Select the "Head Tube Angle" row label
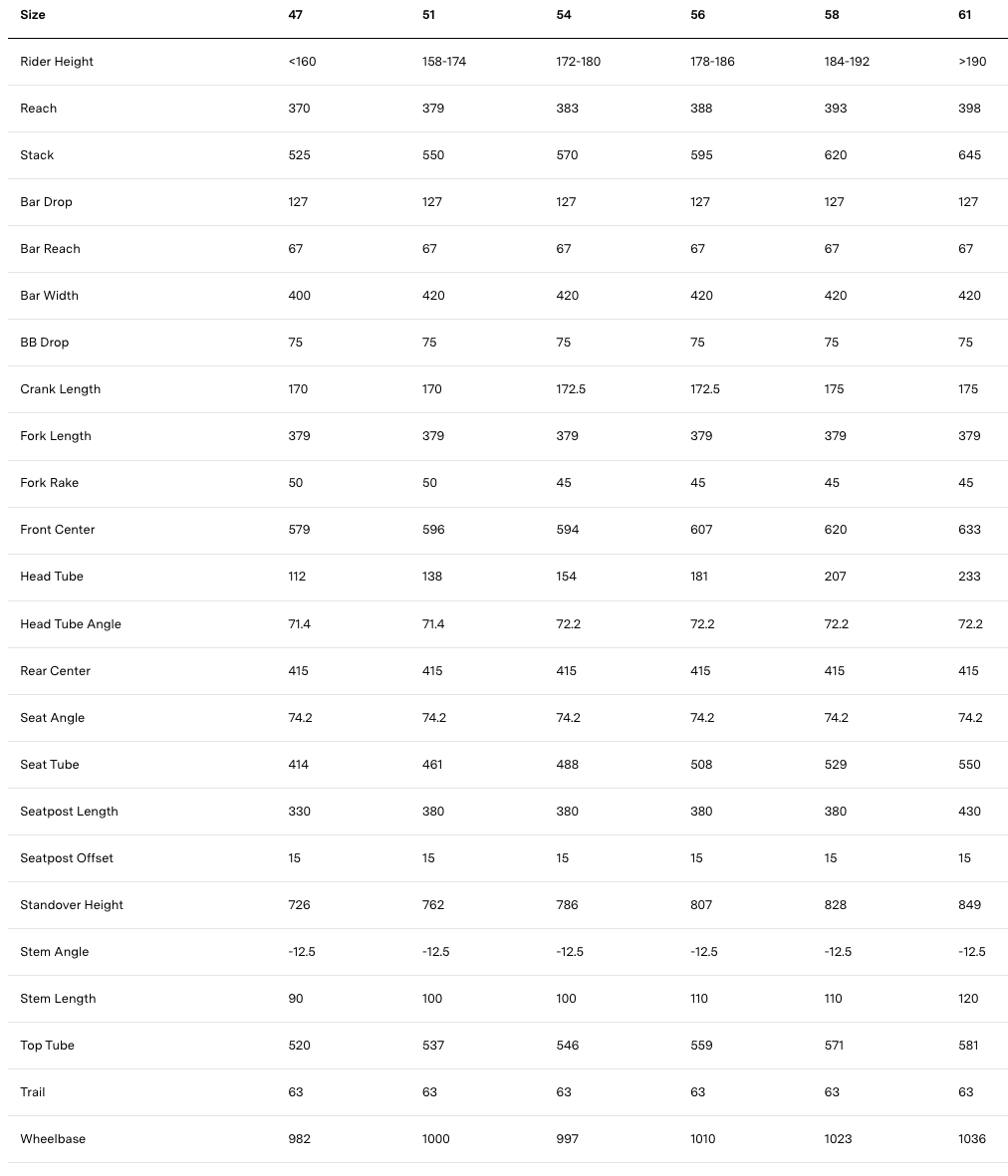Viewport: 1008px width, 1176px height. 71,624
